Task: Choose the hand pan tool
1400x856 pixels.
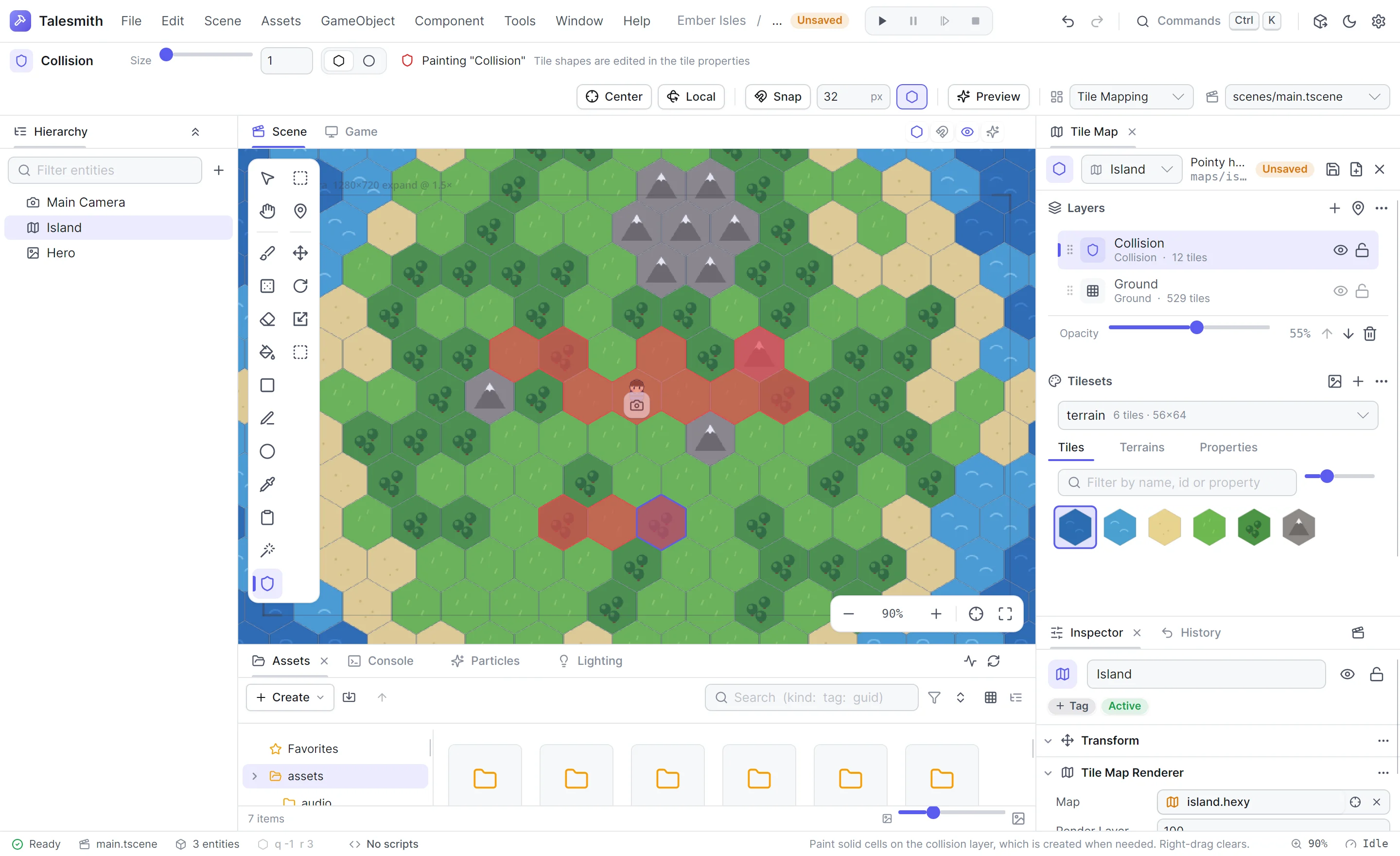Action: (x=267, y=211)
